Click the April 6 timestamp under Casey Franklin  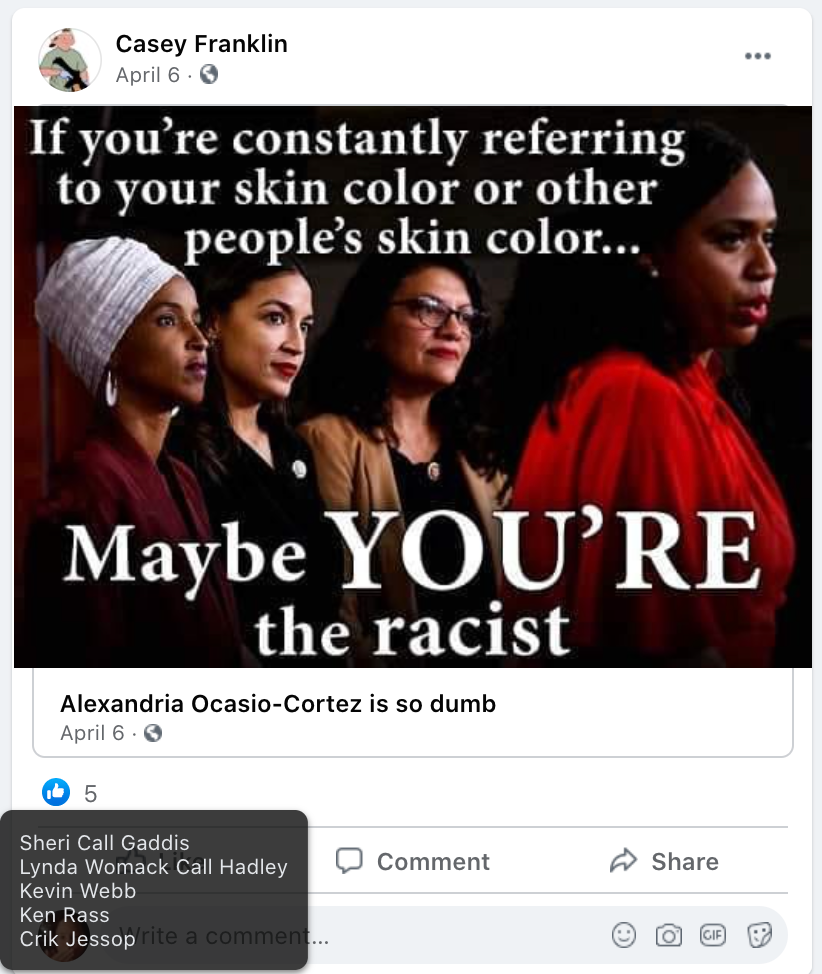coord(148,75)
